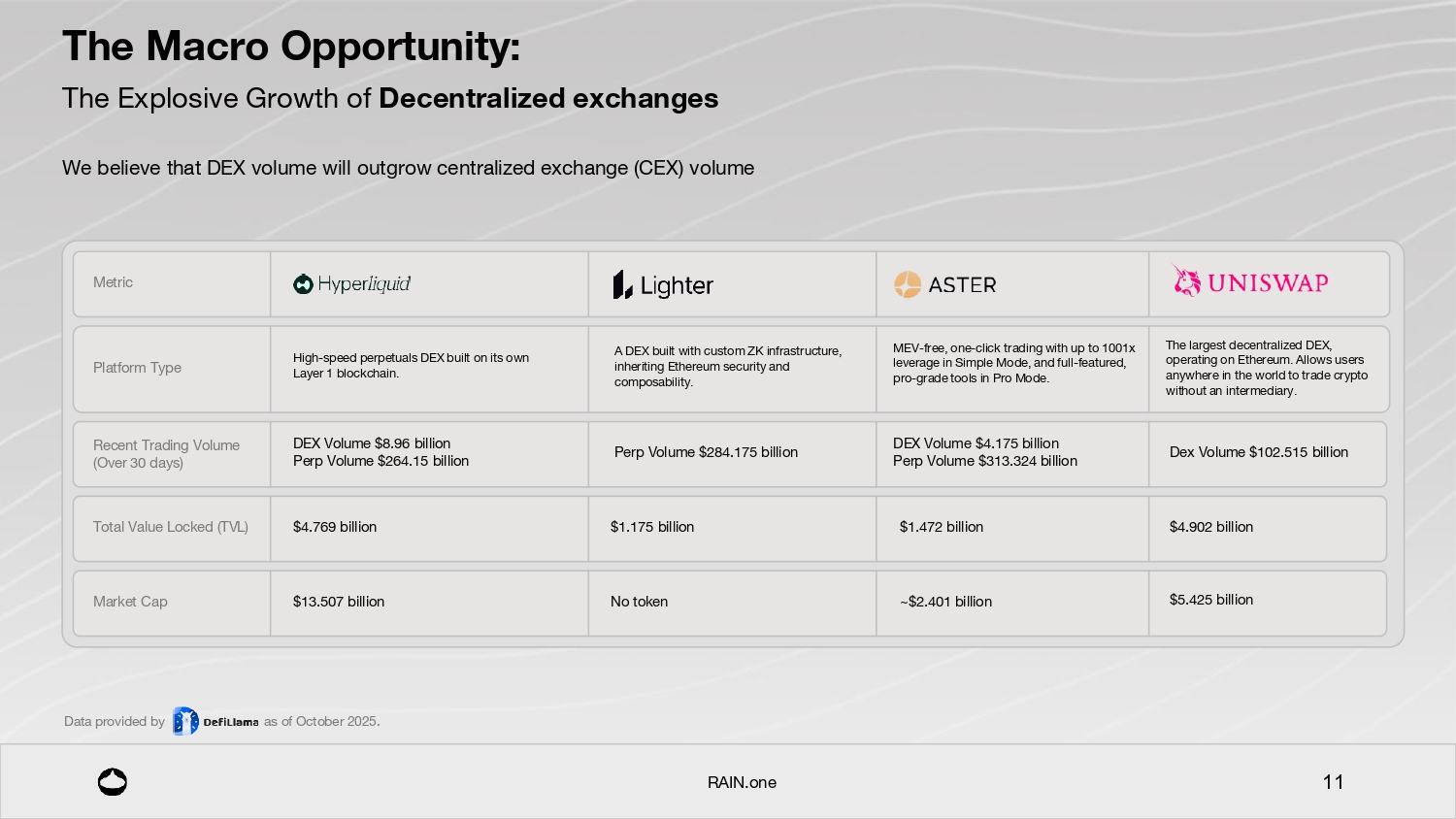Screen dimensions: 1456x819
Task: Click the Rain logo in footer
Action: pos(113,782)
